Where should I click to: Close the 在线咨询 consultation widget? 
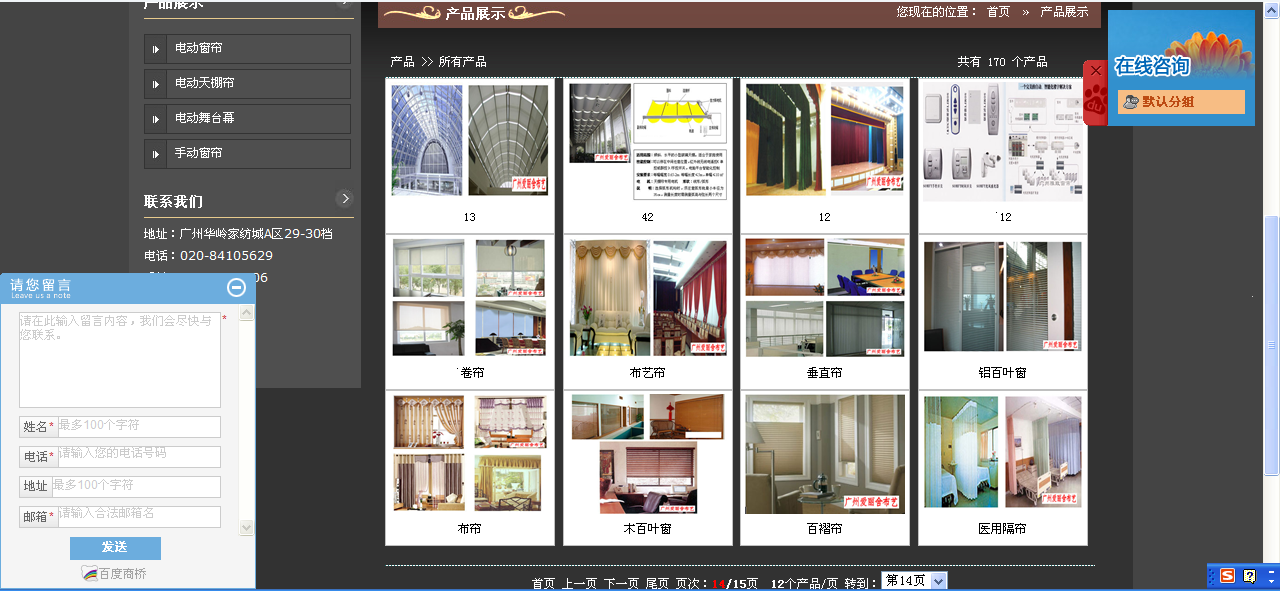tap(1095, 71)
